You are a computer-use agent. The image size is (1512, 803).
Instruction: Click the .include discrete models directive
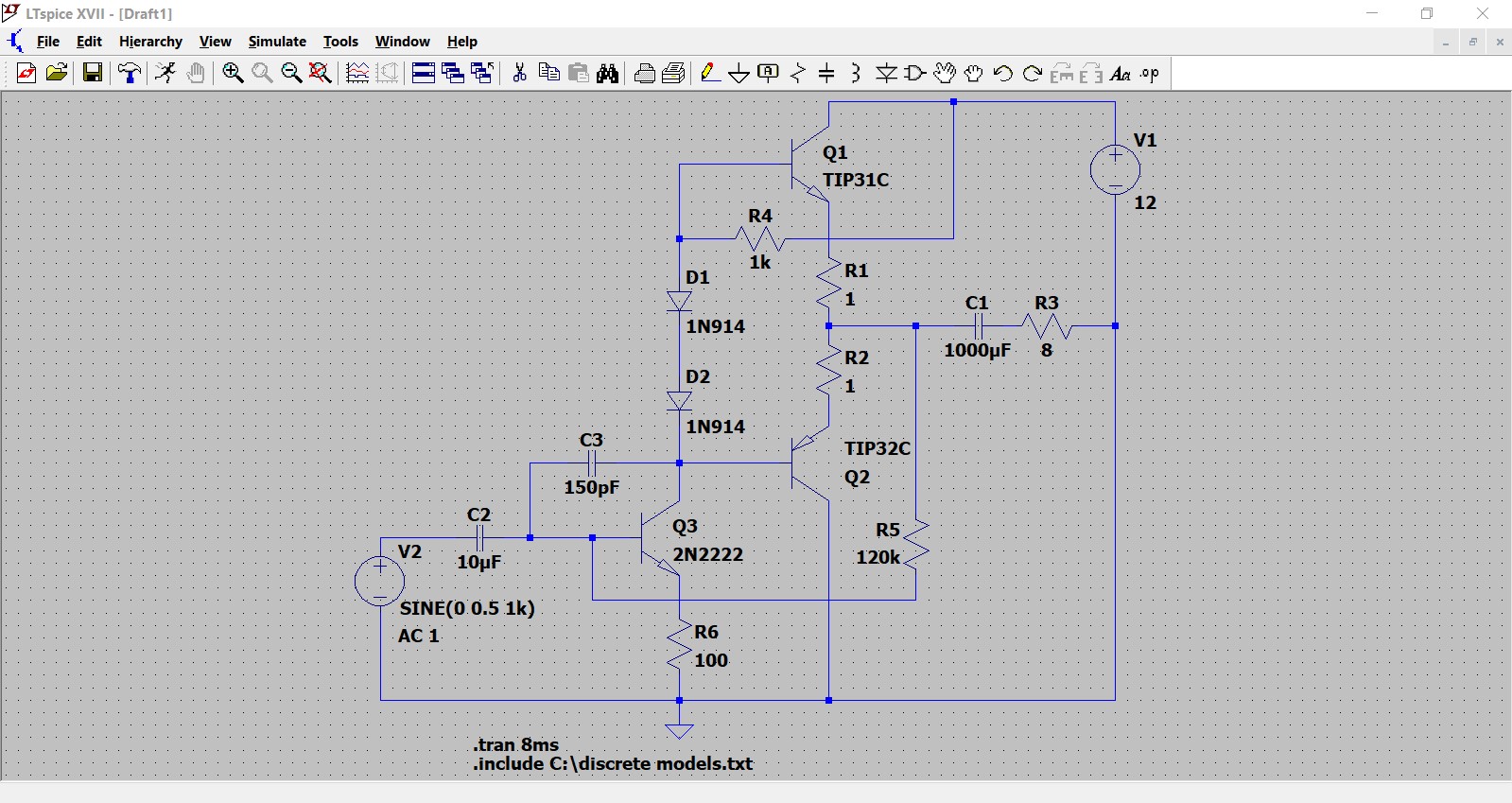[613, 763]
